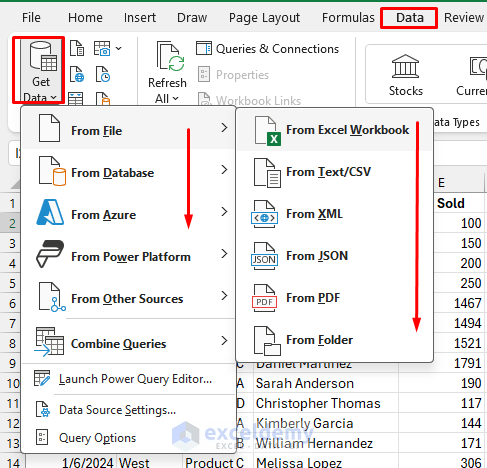Launch Power Query Editor
The width and height of the screenshot is (487, 468).
[128, 379]
